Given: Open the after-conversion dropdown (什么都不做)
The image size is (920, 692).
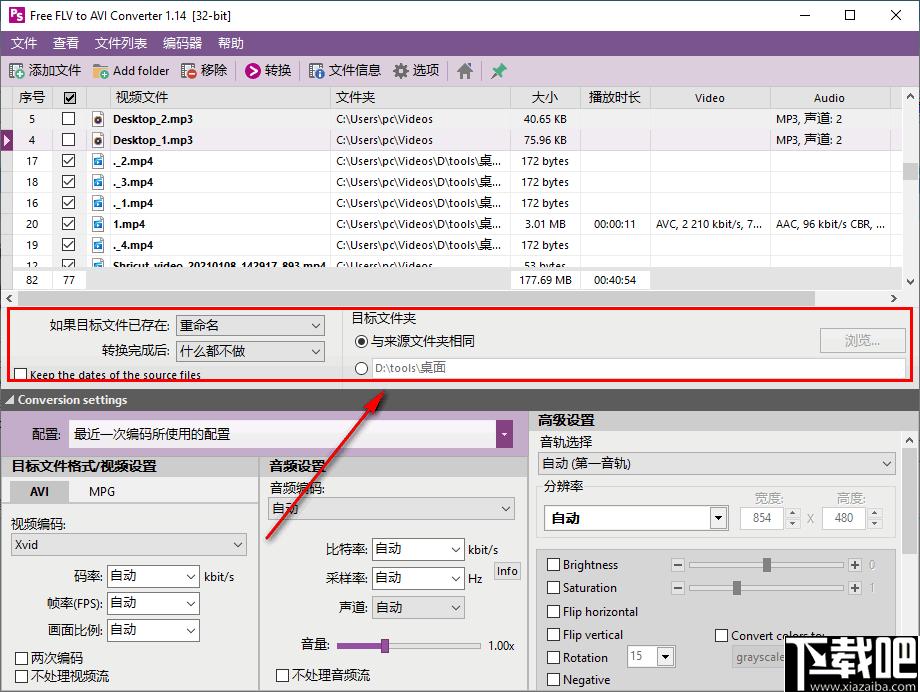Looking at the screenshot, I should tap(250, 351).
